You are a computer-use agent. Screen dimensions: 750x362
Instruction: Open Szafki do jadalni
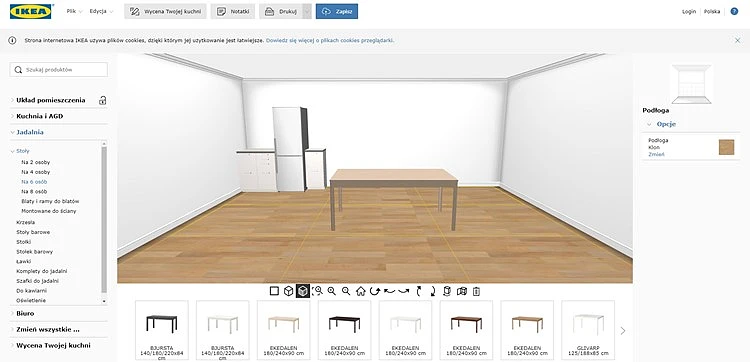point(37,281)
